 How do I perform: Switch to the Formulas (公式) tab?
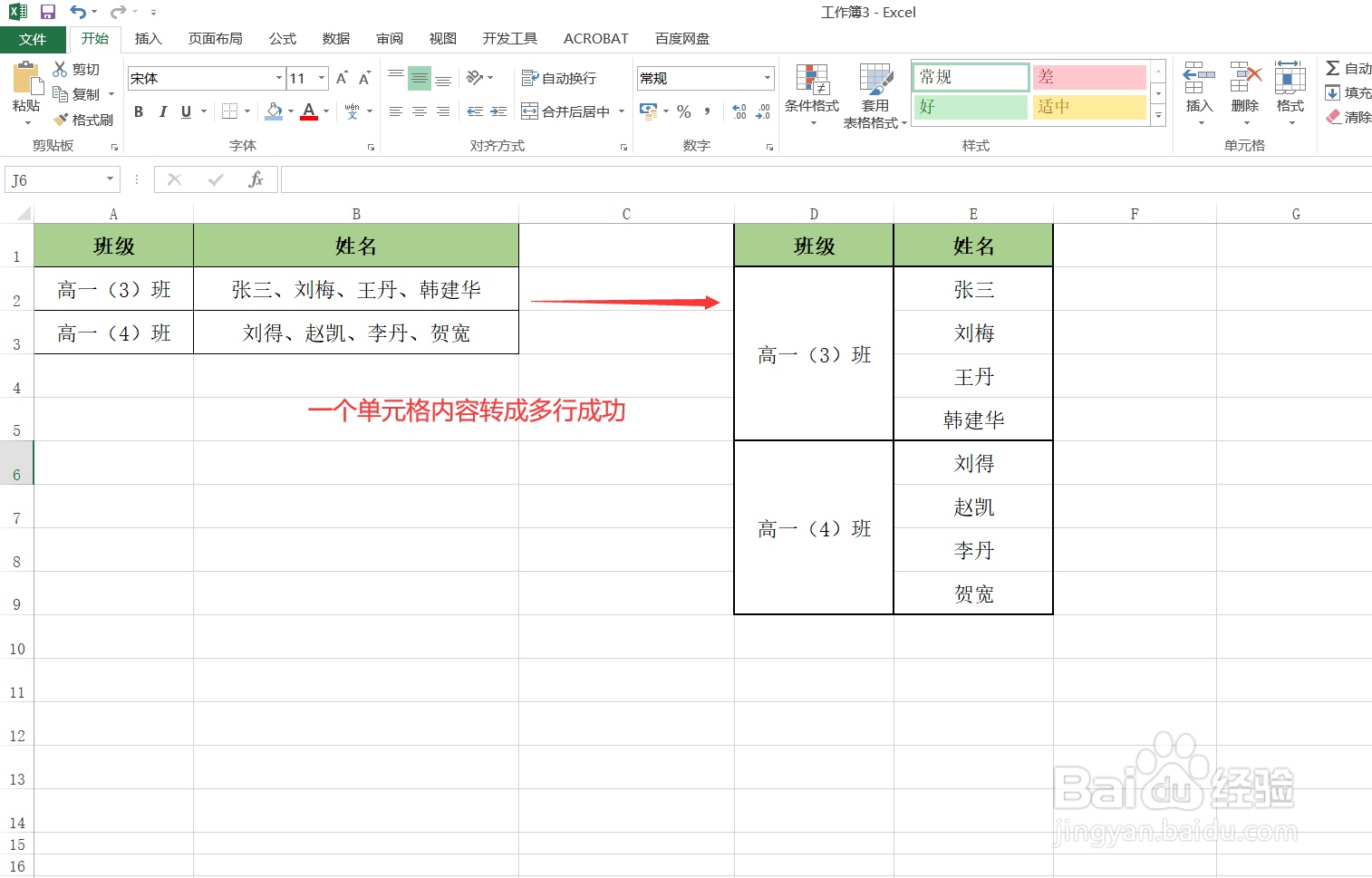[x=283, y=39]
